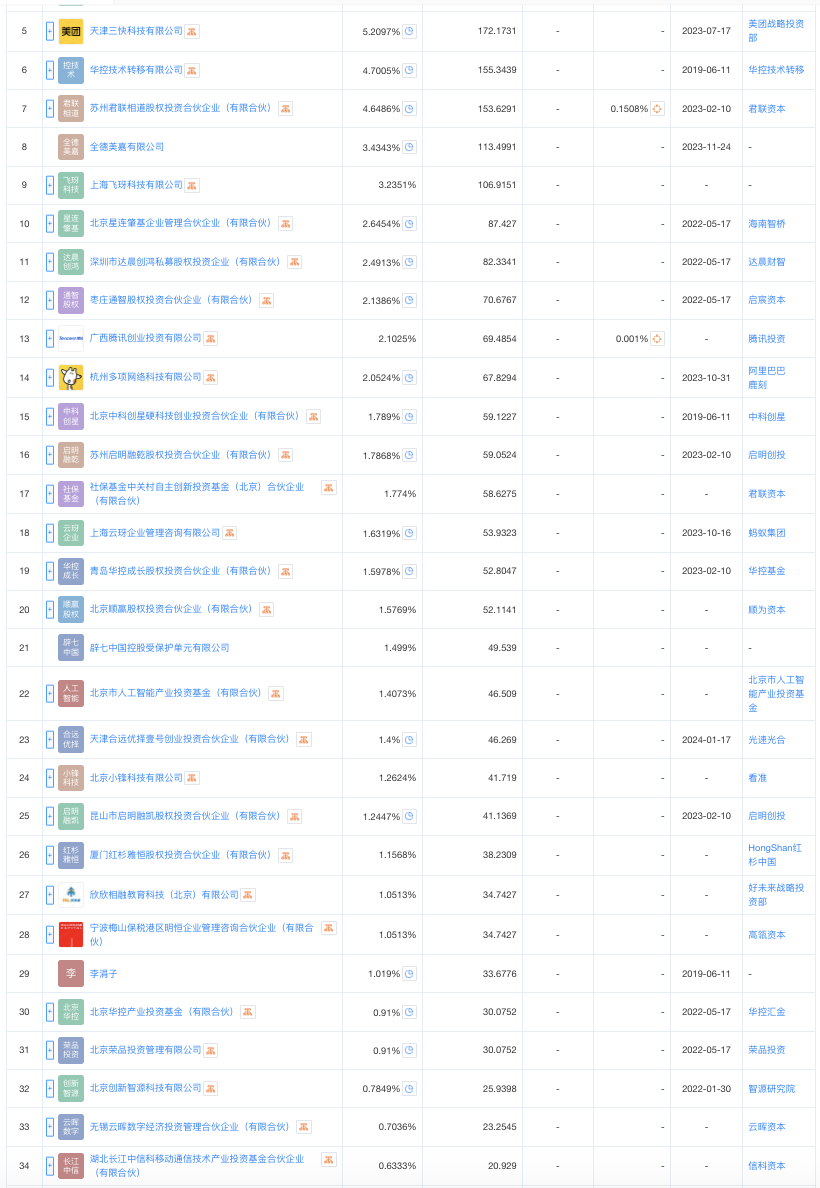Expand row 5 天津三快科技 shareholder details
The height and width of the screenshot is (1188, 820).
coord(50,32)
